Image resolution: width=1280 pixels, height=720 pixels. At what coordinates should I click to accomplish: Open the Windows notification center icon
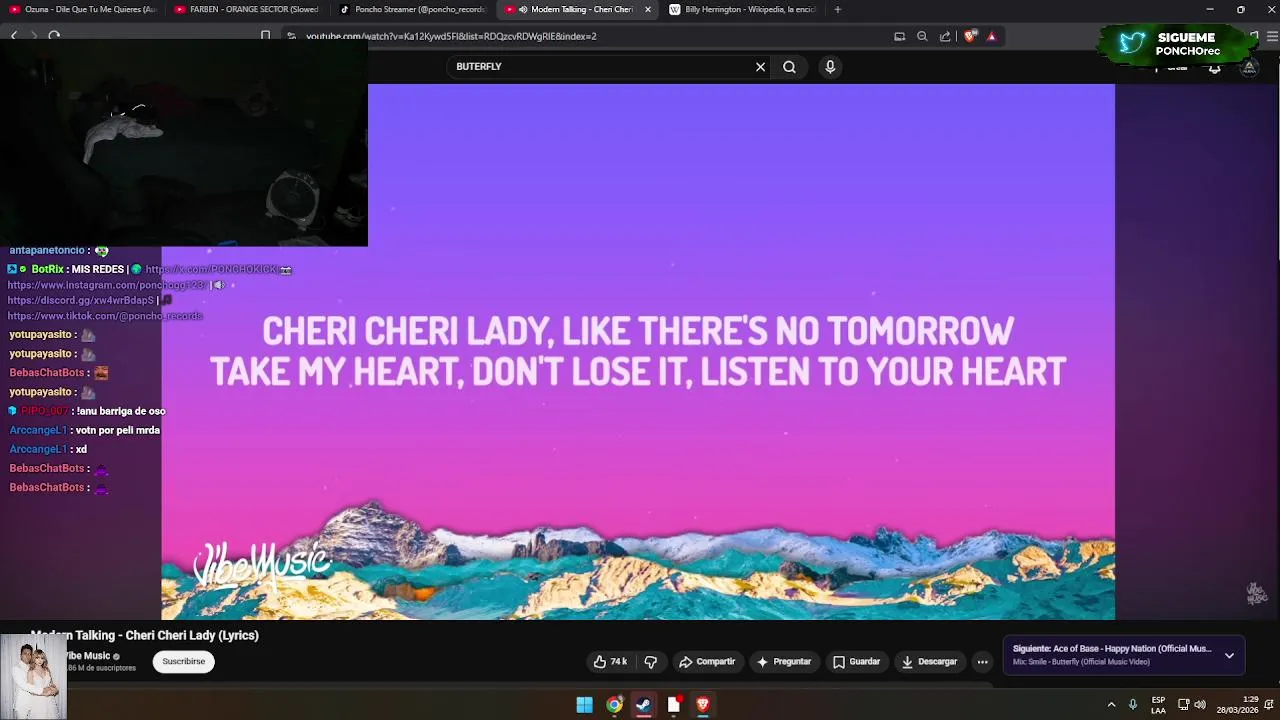click(x=1270, y=705)
